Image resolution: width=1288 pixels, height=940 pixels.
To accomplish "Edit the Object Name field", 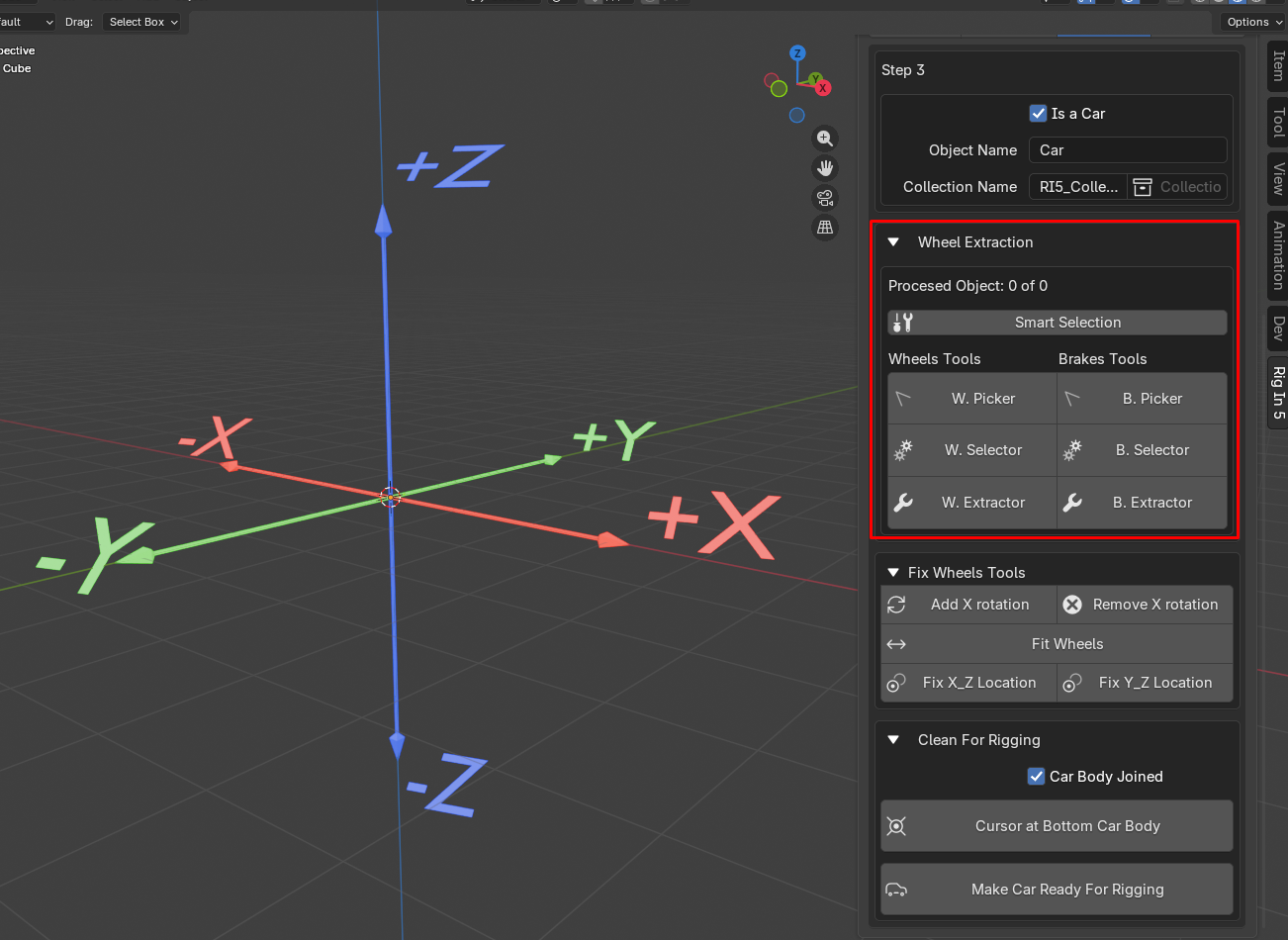I will coord(1128,150).
